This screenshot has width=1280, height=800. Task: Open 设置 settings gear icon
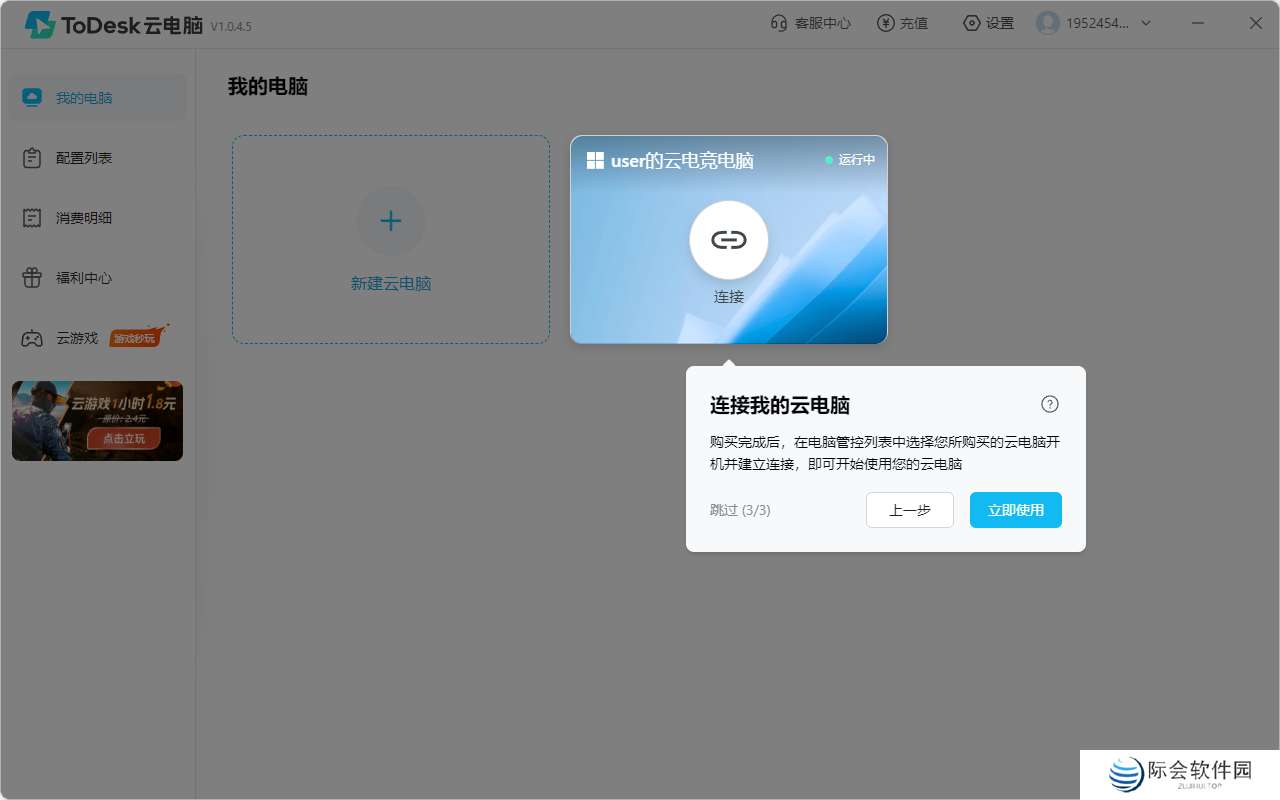tap(971, 24)
